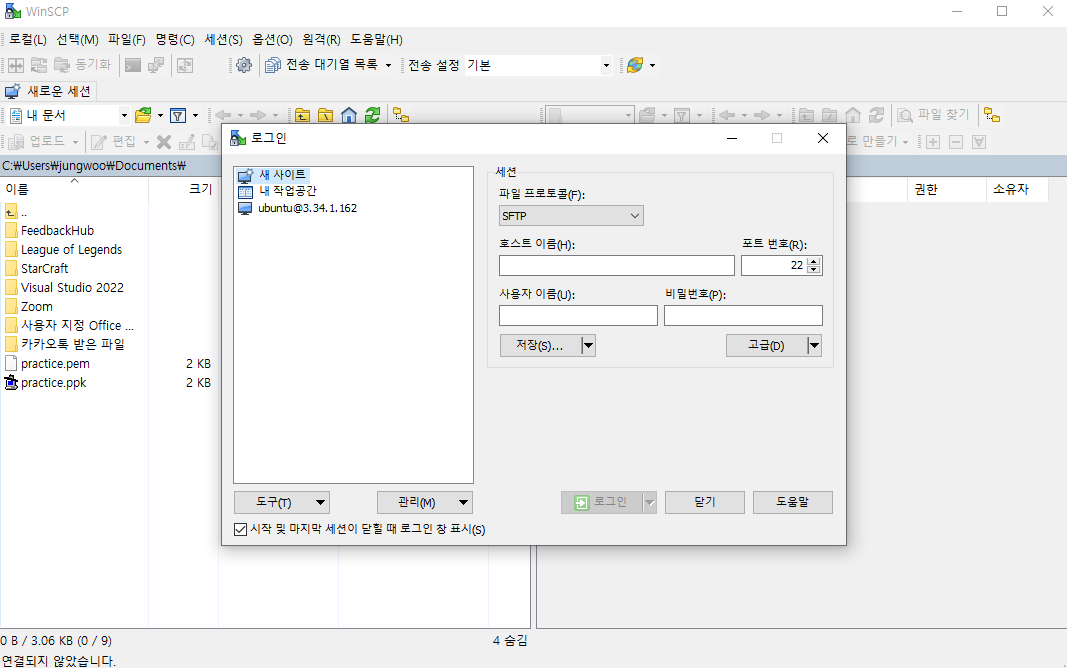Click the remote home directory icon

[853, 116]
